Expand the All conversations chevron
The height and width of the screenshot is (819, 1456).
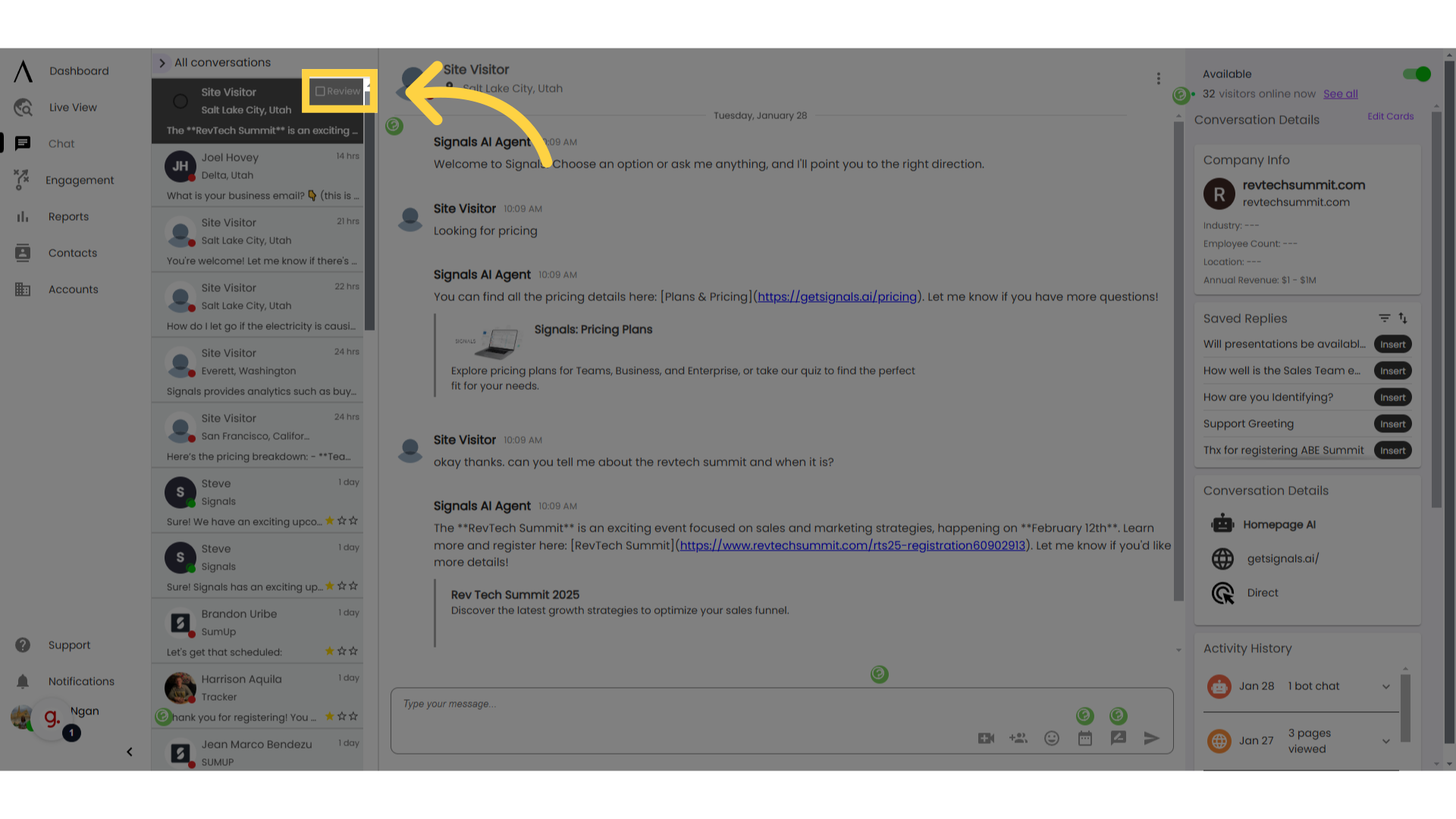[x=162, y=63]
